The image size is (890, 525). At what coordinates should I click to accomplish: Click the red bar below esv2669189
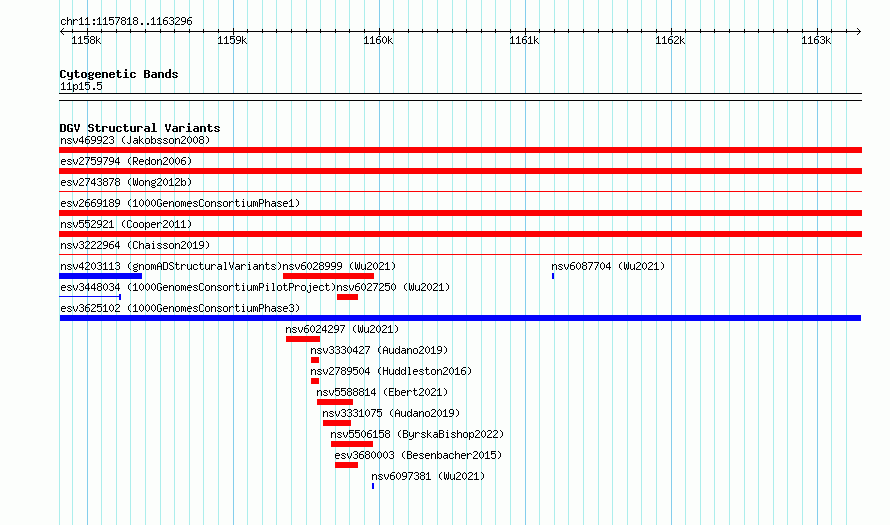(x=460, y=213)
